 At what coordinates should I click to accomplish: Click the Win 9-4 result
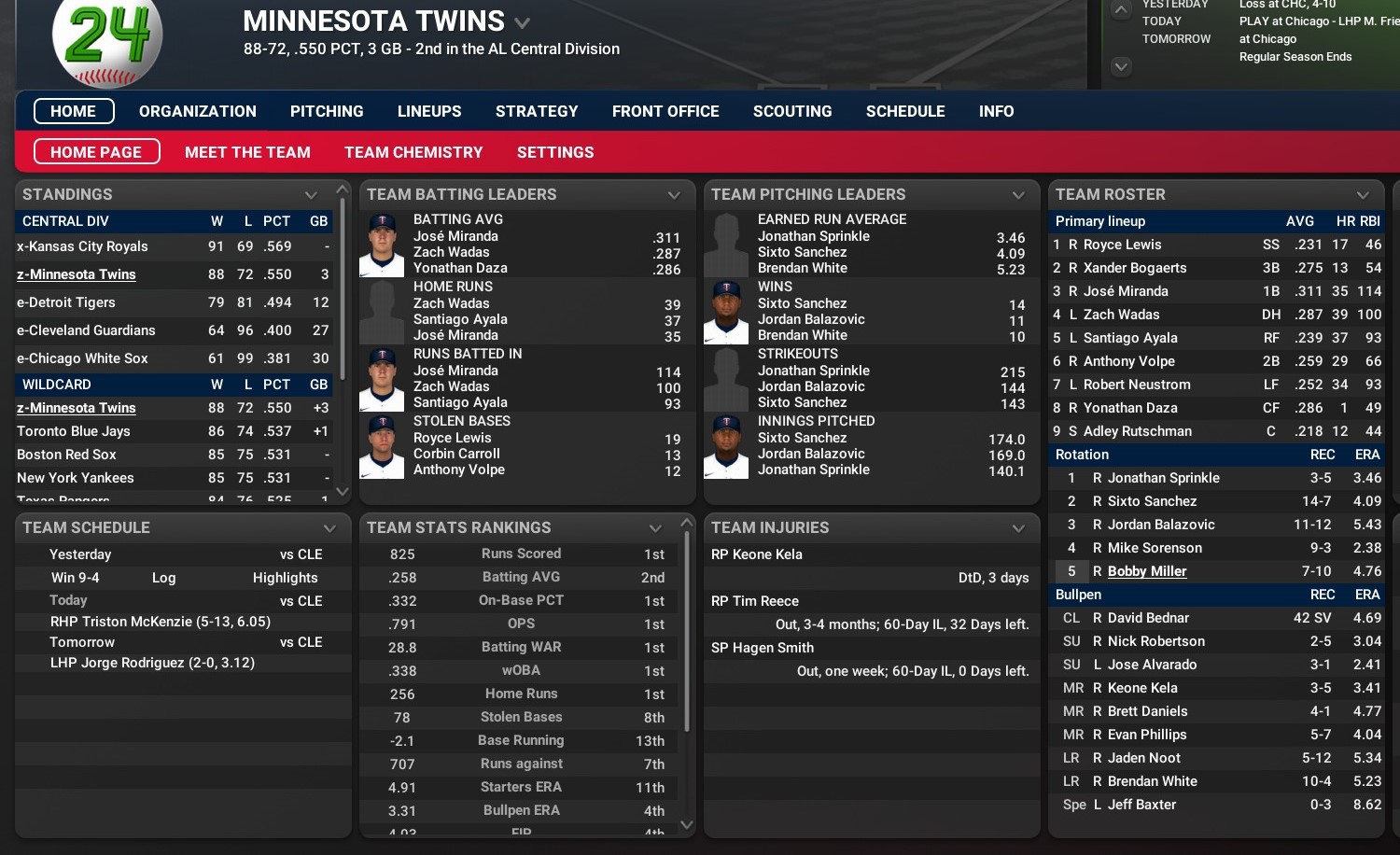[76, 578]
